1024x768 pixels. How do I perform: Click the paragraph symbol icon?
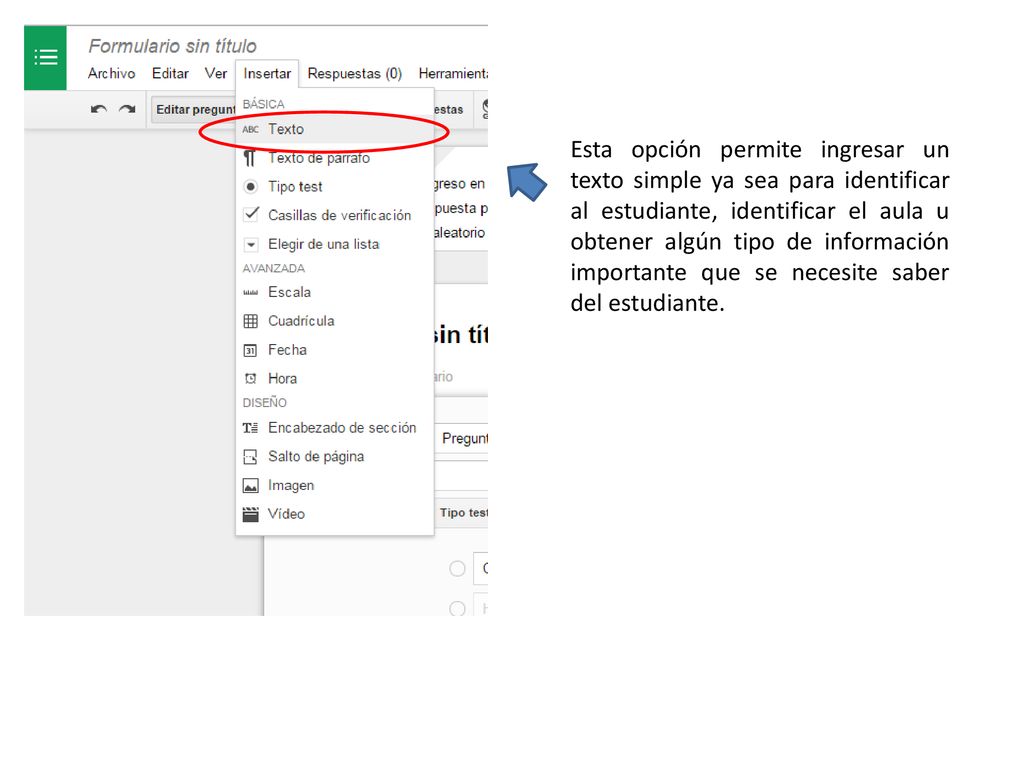[249, 158]
